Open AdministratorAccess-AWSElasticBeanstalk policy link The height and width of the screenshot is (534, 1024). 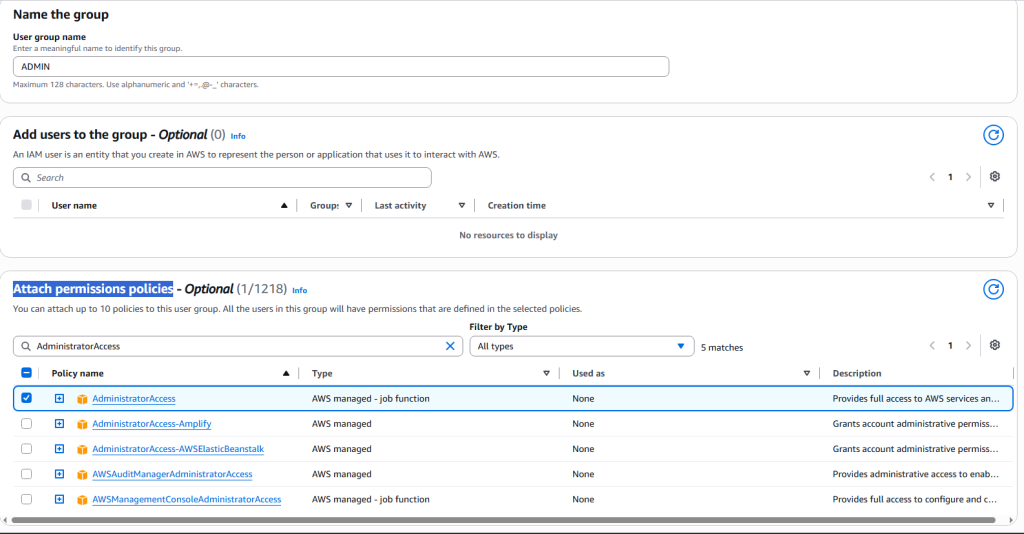coord(178,448)
